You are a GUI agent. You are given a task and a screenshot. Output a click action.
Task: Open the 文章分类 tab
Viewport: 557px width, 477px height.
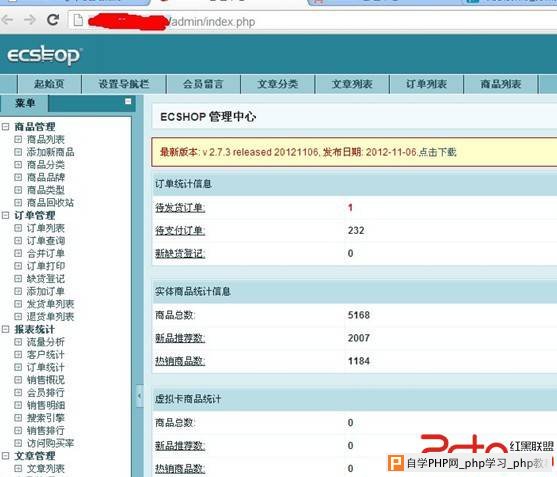pyautogui.click(x=278, y=84)
